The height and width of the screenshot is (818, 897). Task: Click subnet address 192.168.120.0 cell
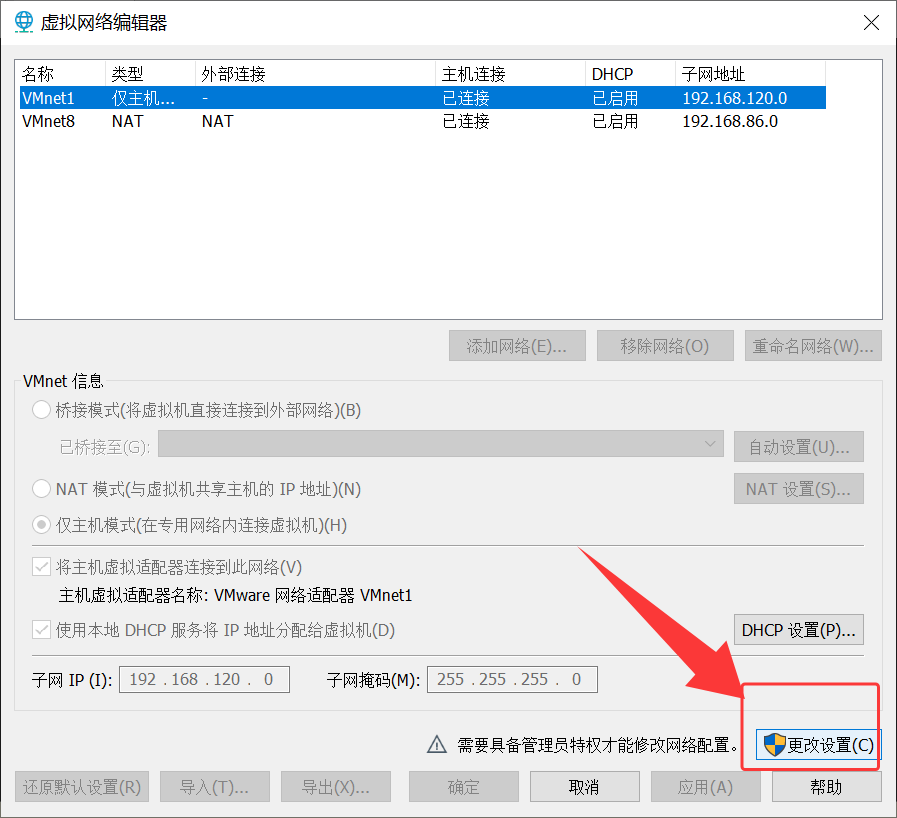pyautogui.click(x=735, y=98)
